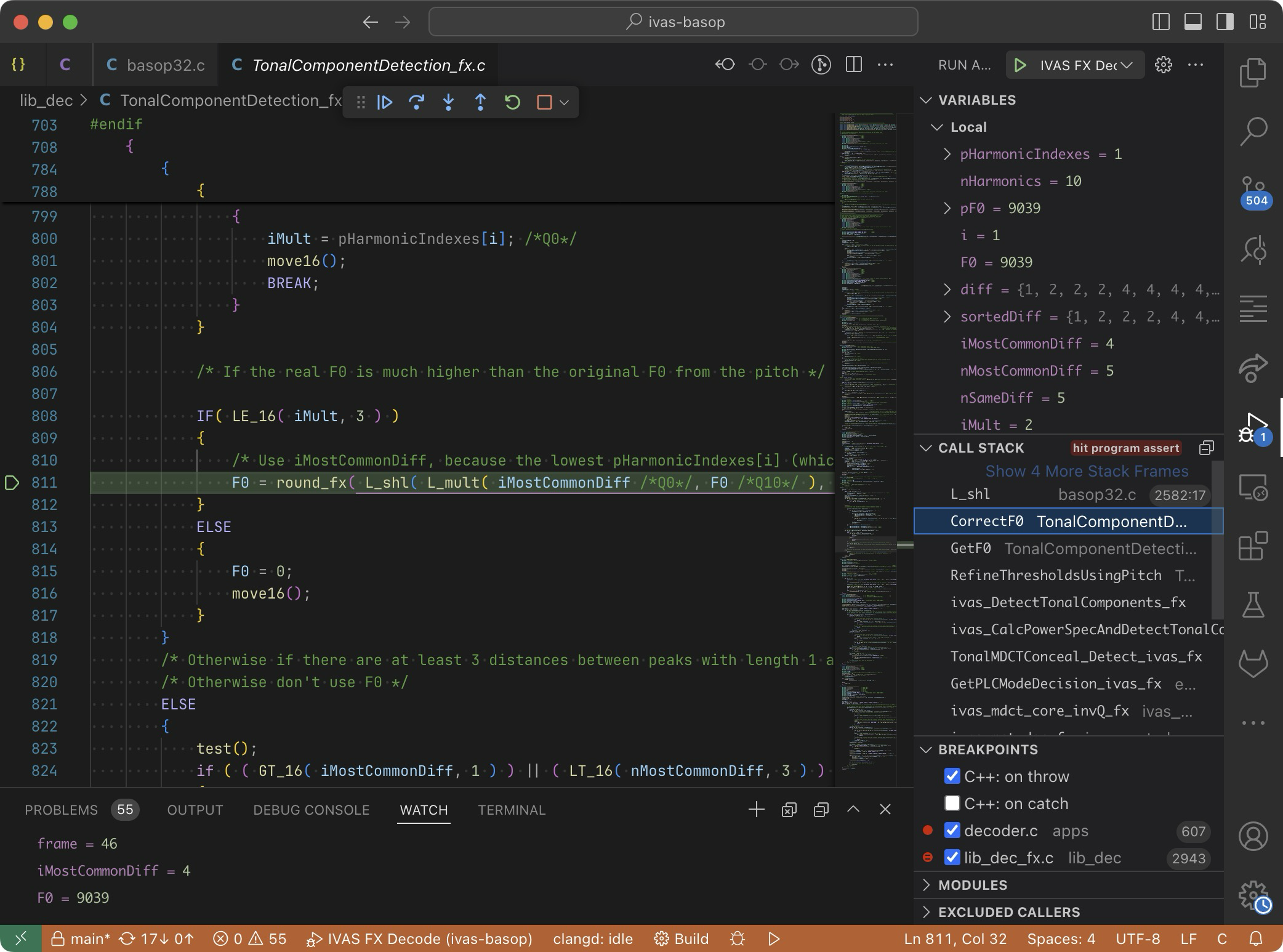
Task: Click the Step Into debug arrow
Action: tap(449, 102)
